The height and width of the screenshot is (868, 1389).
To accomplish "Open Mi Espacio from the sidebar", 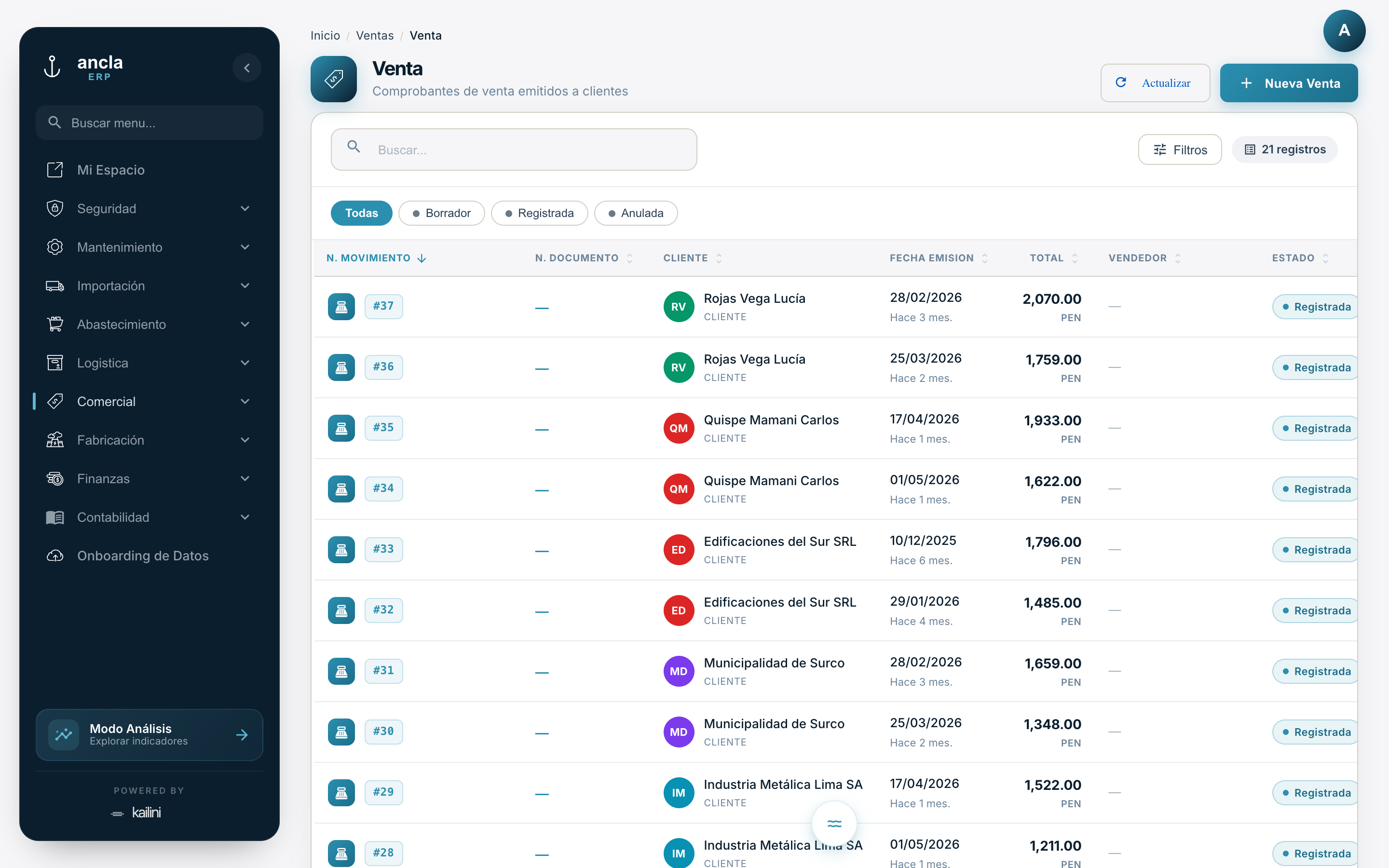I will (149, 170).
